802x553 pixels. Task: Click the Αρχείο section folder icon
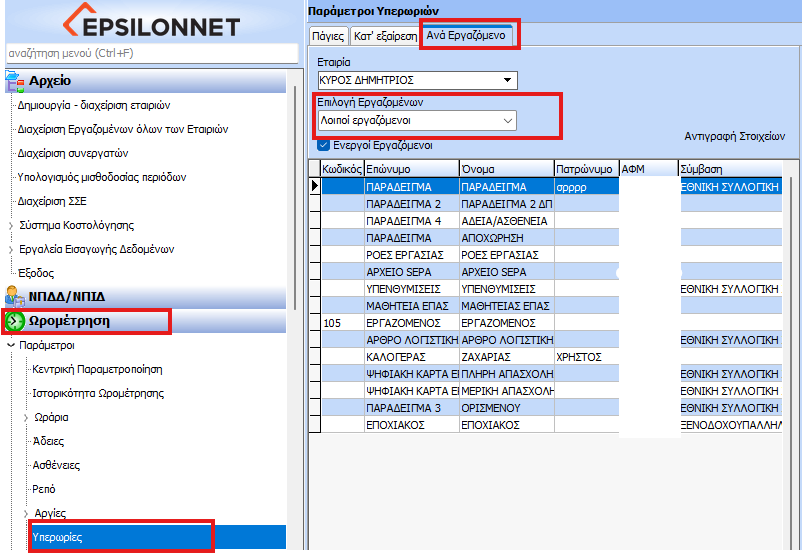[x=15, y=81]
